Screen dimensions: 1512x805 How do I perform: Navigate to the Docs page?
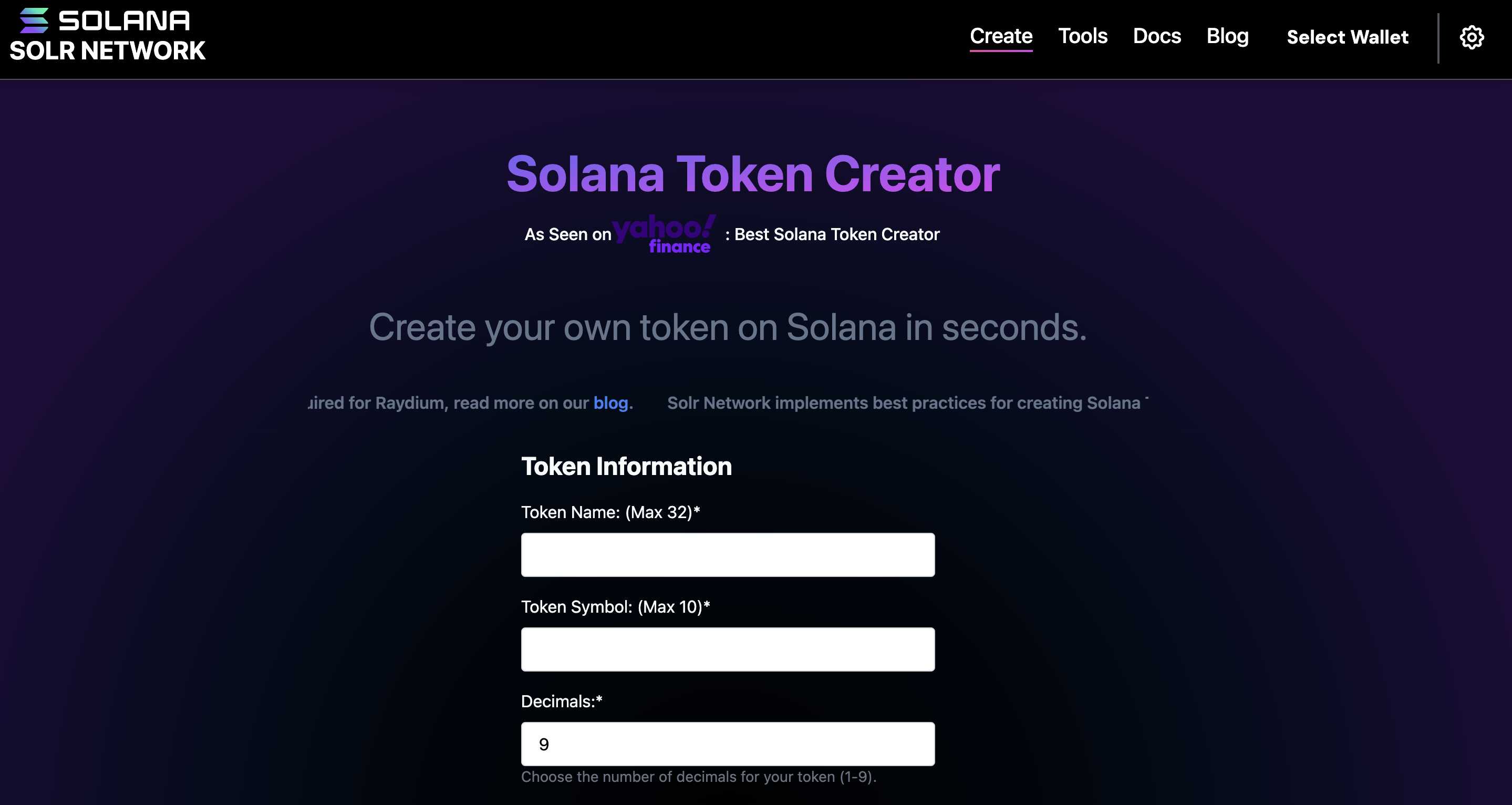tap(1156, 36)
